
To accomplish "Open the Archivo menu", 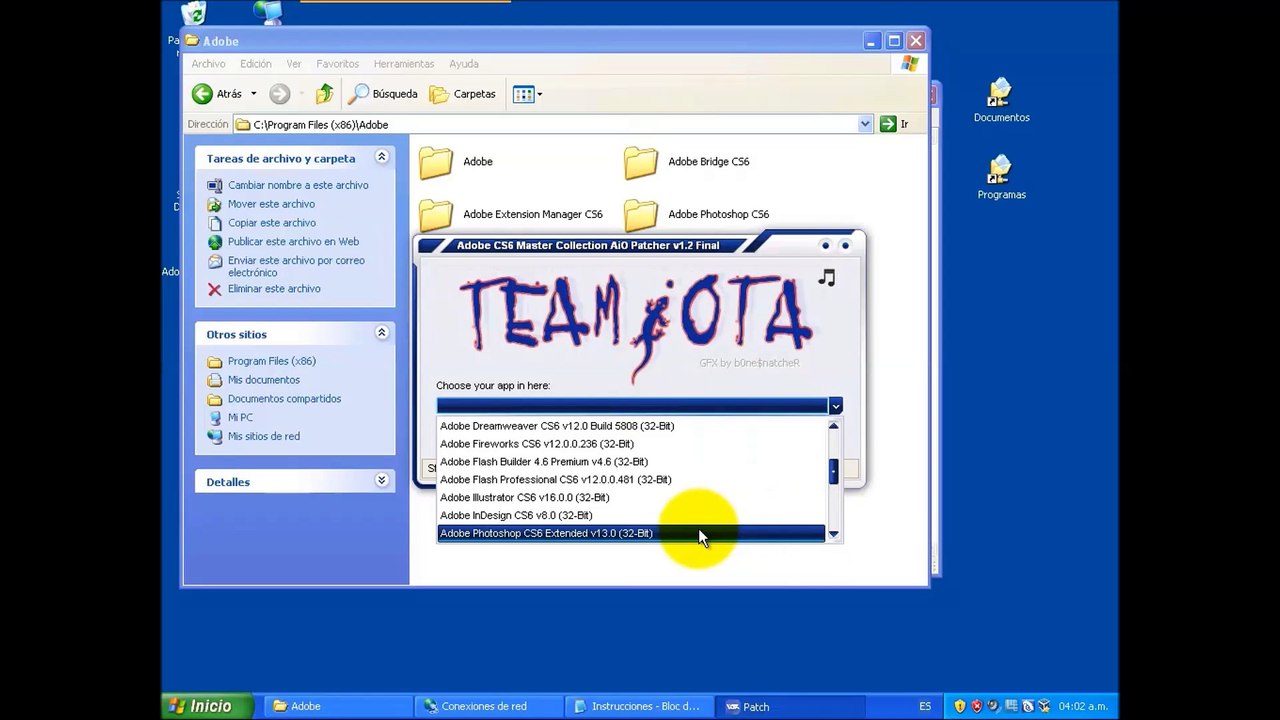I will (x=208, y=64).
